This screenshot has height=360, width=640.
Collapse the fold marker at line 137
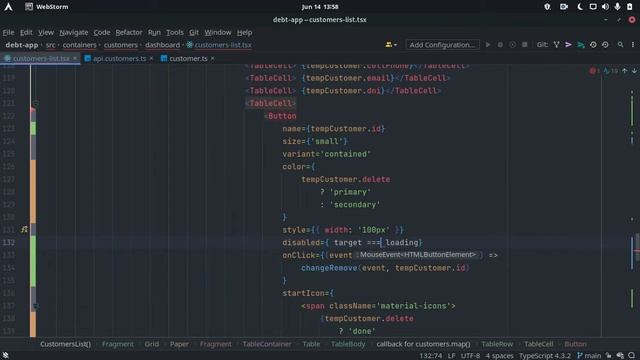[36, 306]
